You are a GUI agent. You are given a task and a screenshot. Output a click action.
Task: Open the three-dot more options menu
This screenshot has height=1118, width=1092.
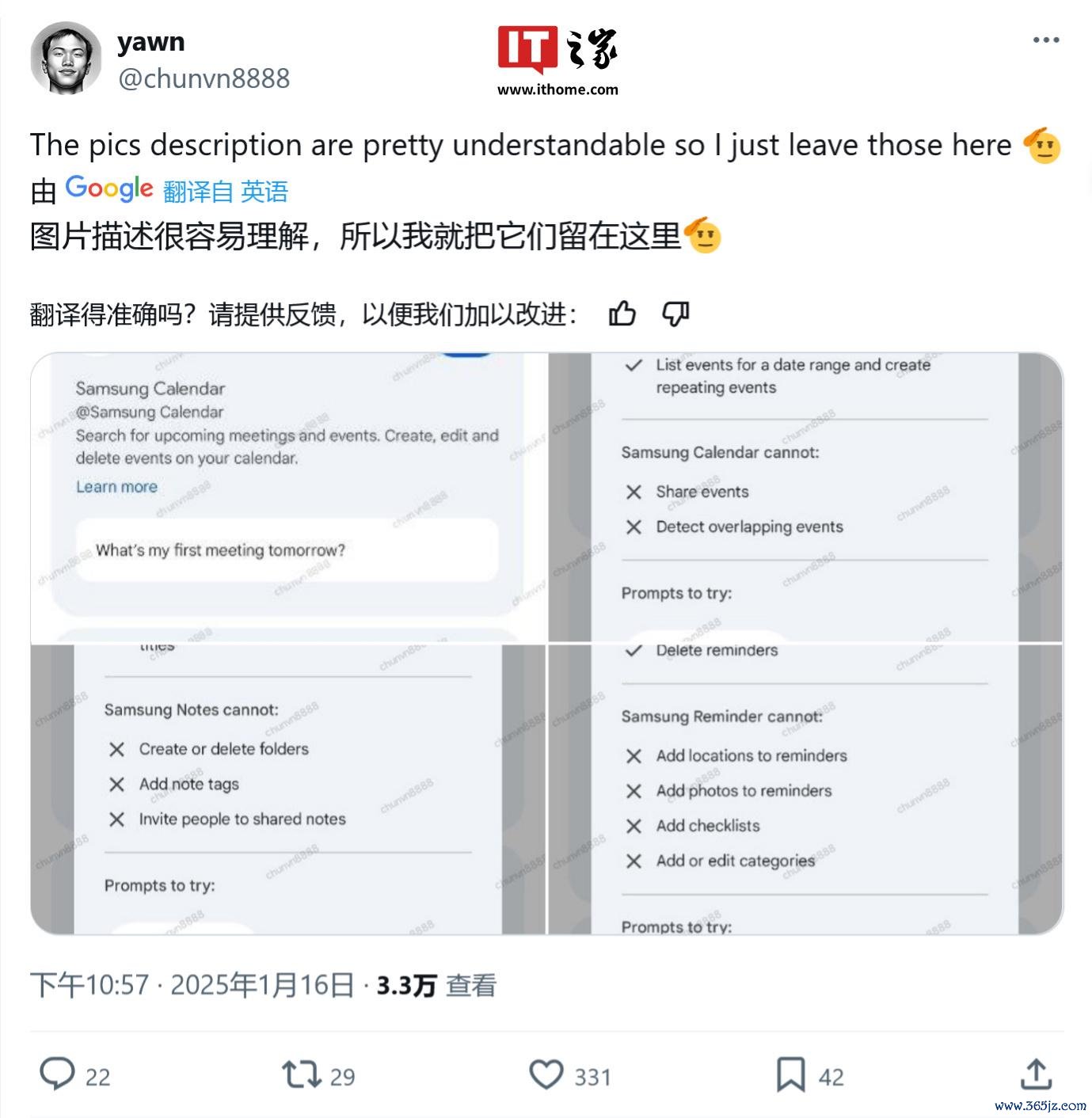1045,40
